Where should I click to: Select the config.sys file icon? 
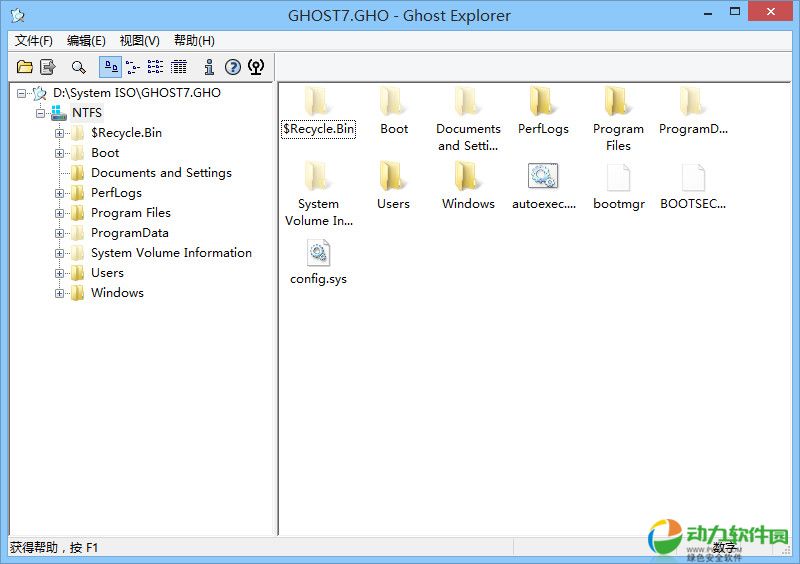coord(318,252)
